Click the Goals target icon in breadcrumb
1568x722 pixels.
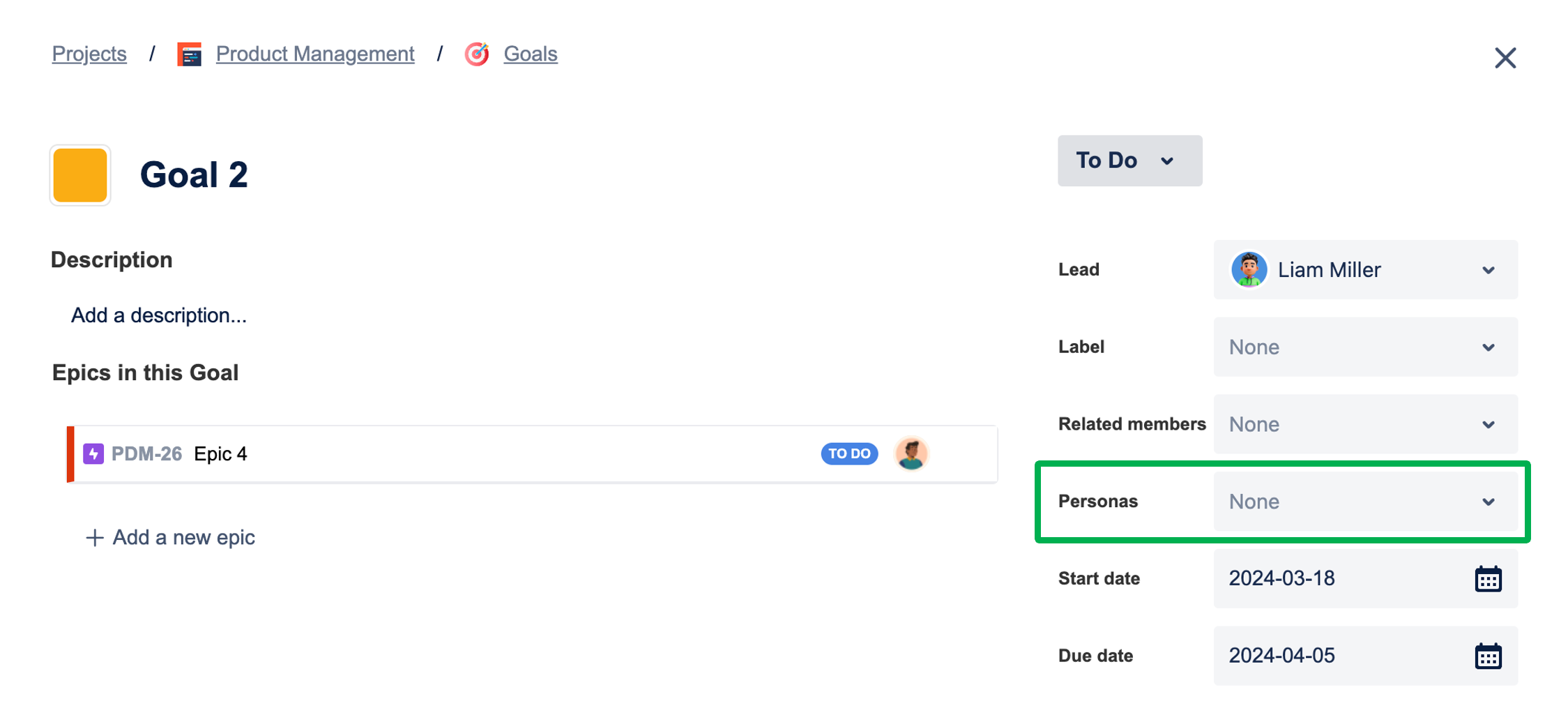(477, 54)
